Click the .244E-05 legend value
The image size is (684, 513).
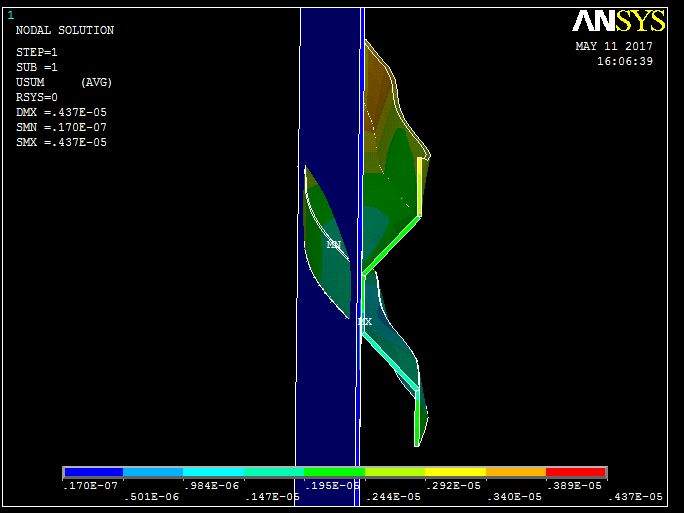point(393,496)
